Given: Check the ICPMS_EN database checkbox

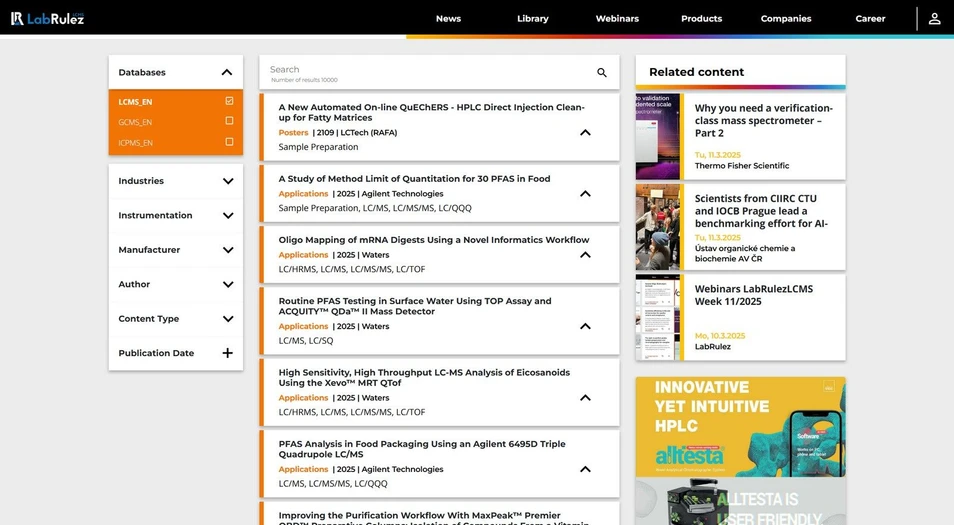Looking at the screenshot, I should click(x=229, y=142).
